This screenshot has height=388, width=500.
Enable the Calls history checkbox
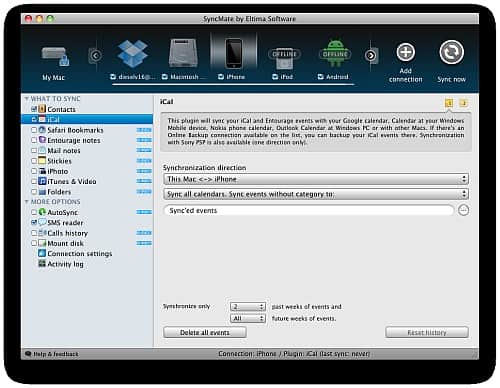pos(34,233)
